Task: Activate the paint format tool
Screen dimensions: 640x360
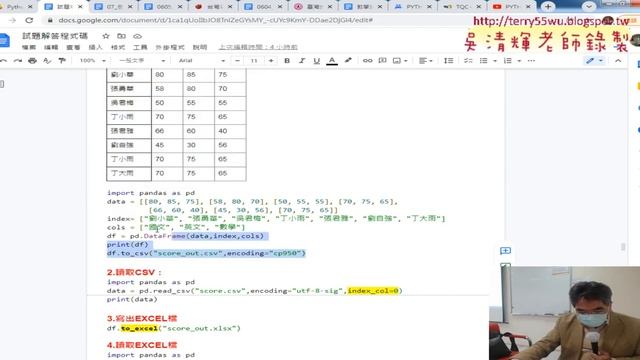Action: (x=62, y=61)
